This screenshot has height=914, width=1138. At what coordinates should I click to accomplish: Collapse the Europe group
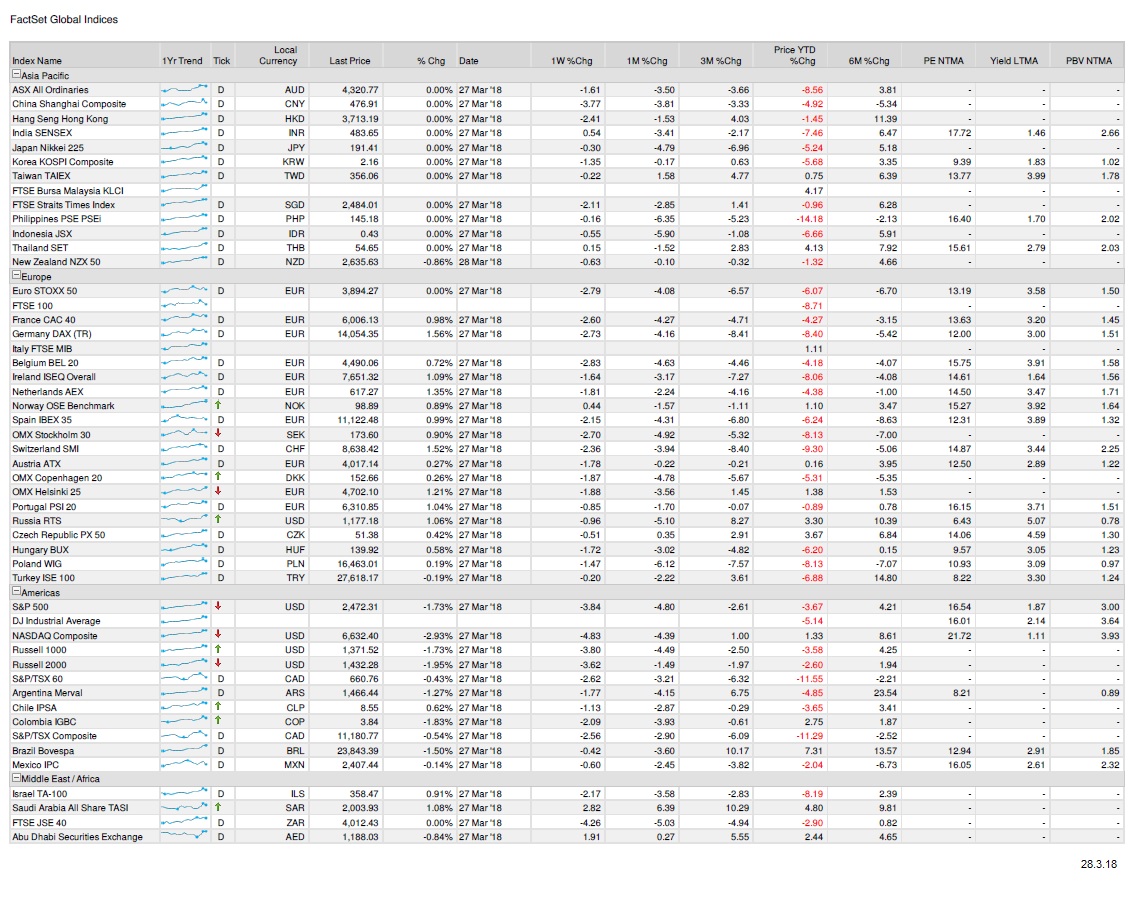click(16, 276)
